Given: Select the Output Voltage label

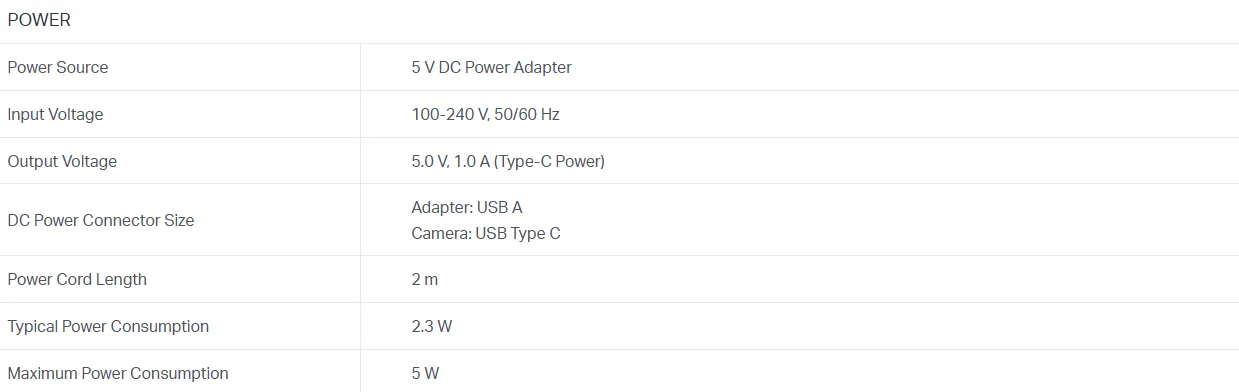Looking at the screenshot, I should coord(62,161).
